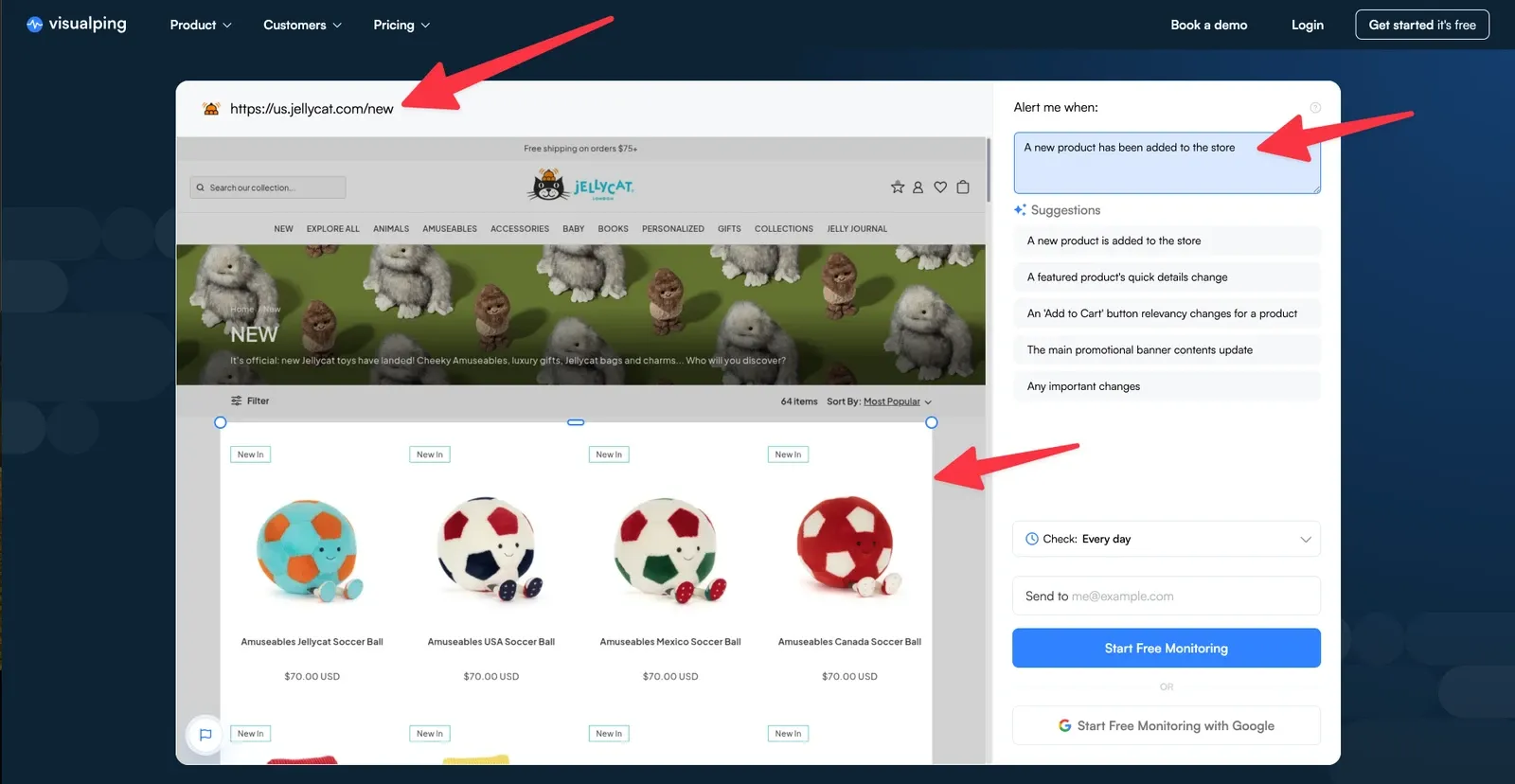
Task: Select suggestion 'Add to Cart button relevancy changes'
Action: pos(1167,313)
